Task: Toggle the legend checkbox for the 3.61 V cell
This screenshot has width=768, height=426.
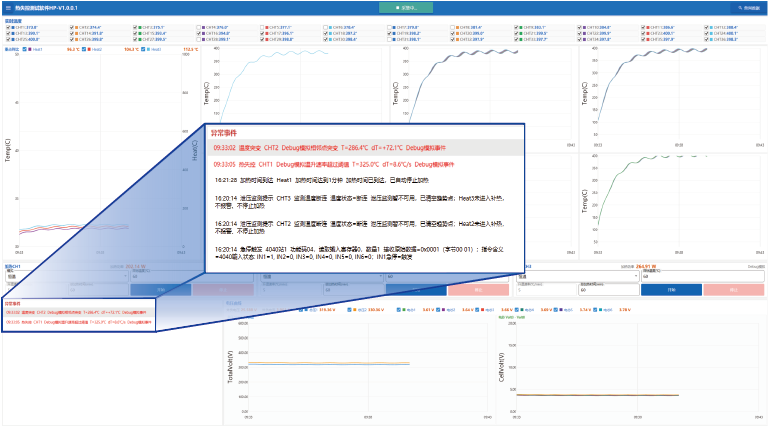Action: pos(399,309)
